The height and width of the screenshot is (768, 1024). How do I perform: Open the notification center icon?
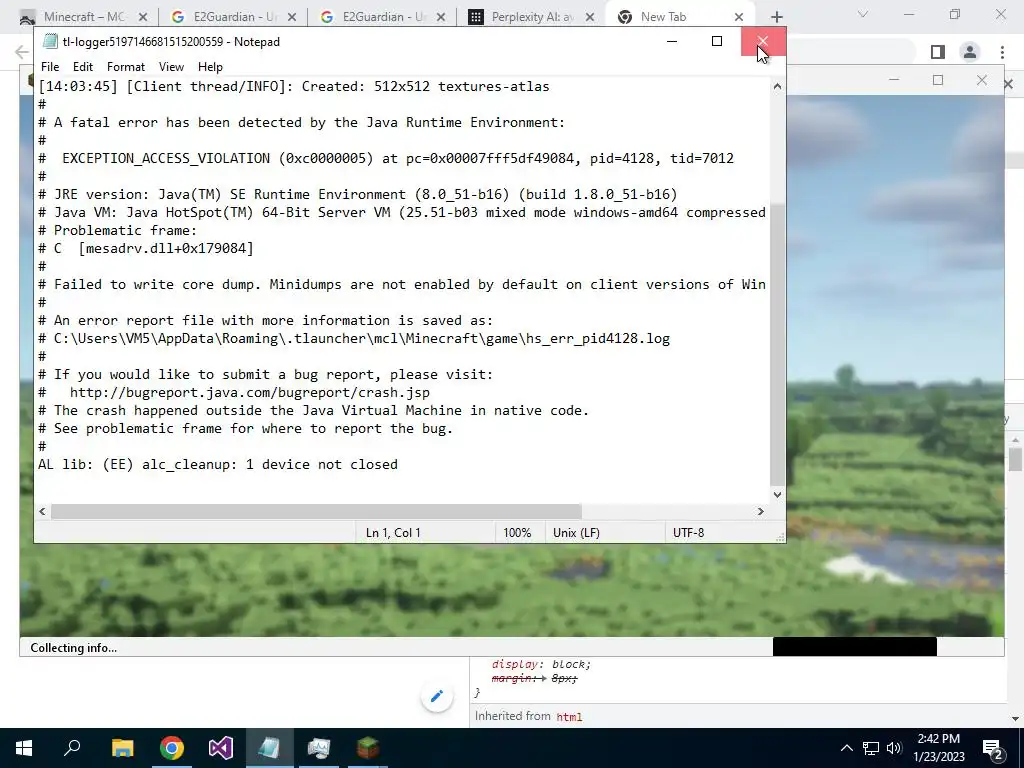(992, 748)
